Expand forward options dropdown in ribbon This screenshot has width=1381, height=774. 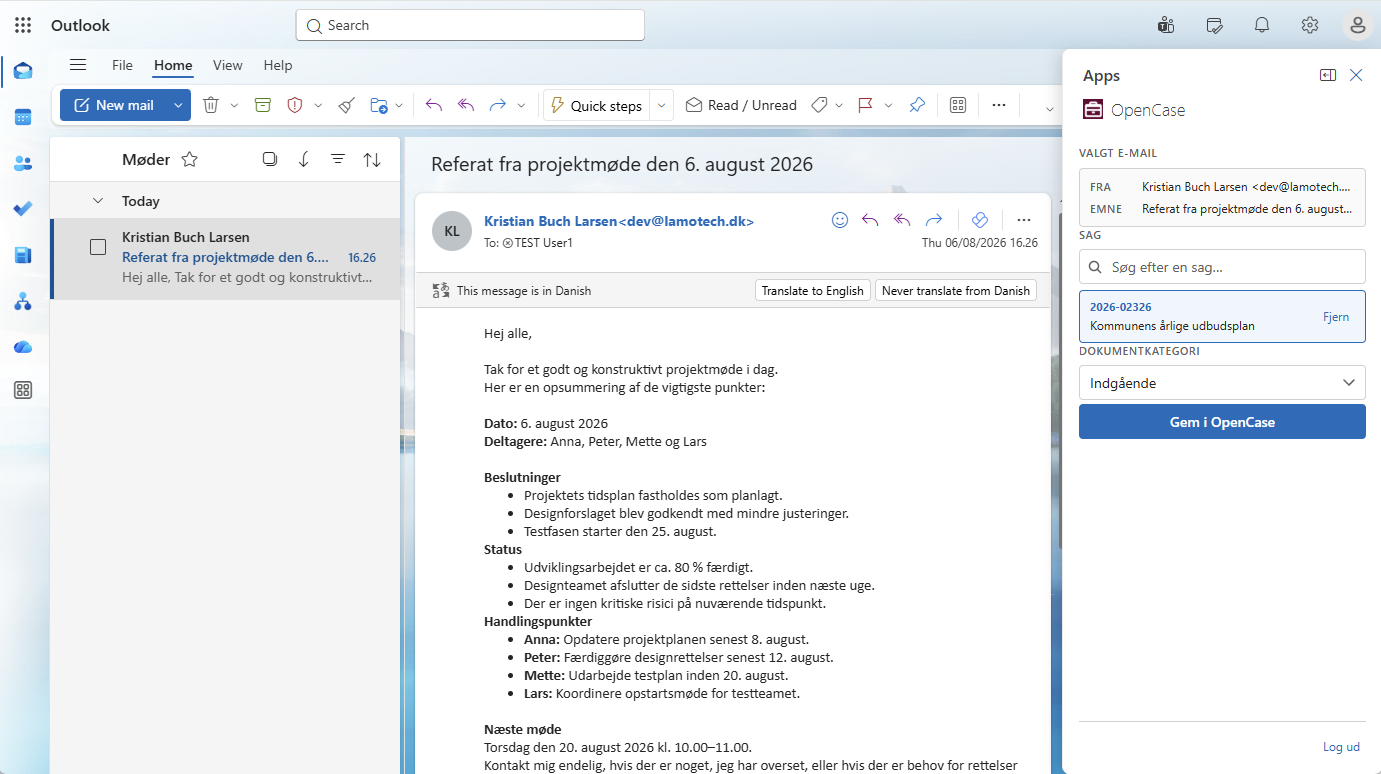click(x=521, y=105)
